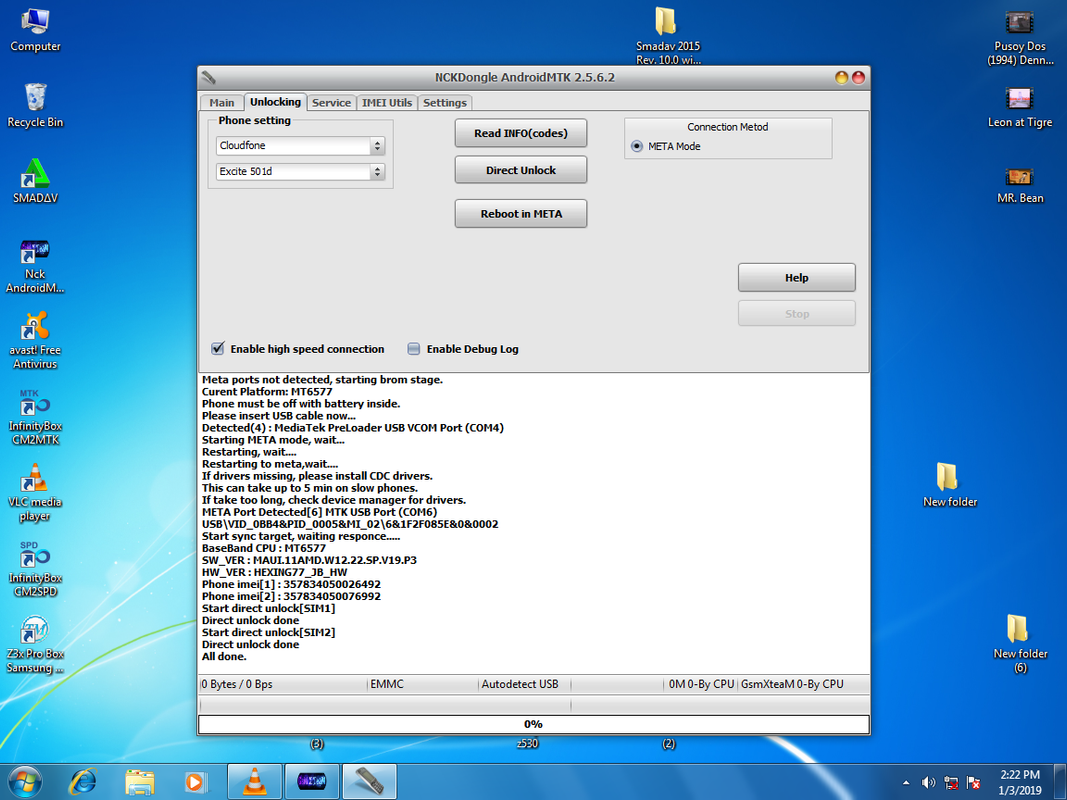Open the New folder desktop icon
1067x800 pixels.
[950, 484]
